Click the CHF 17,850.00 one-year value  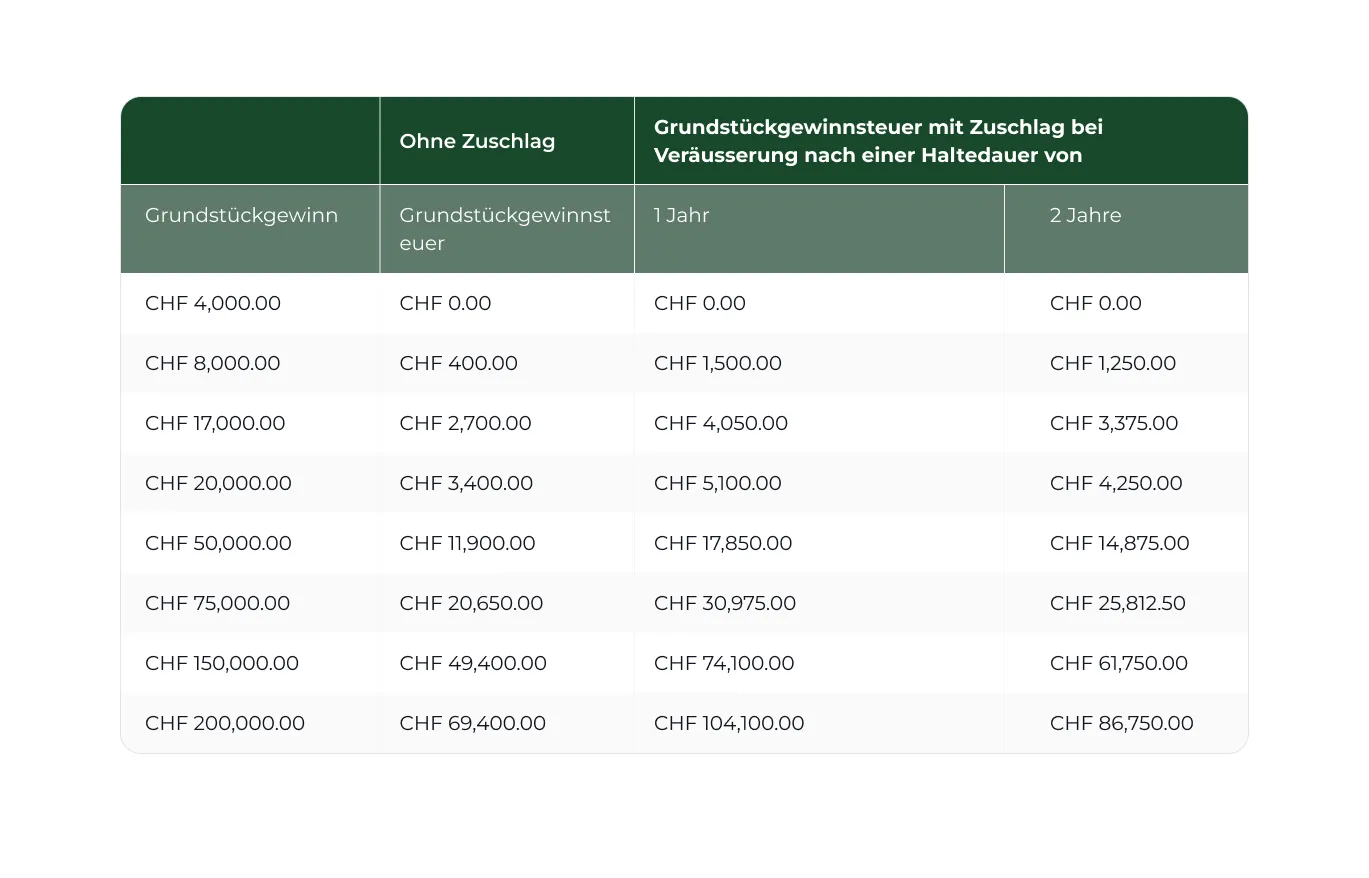tap(723, 543)
